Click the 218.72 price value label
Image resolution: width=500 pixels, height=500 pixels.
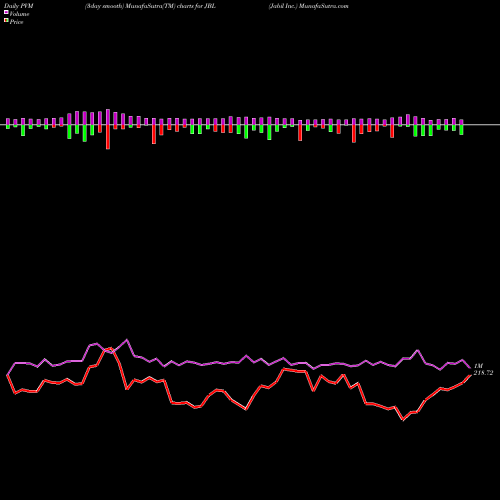(x=483, y=373)
